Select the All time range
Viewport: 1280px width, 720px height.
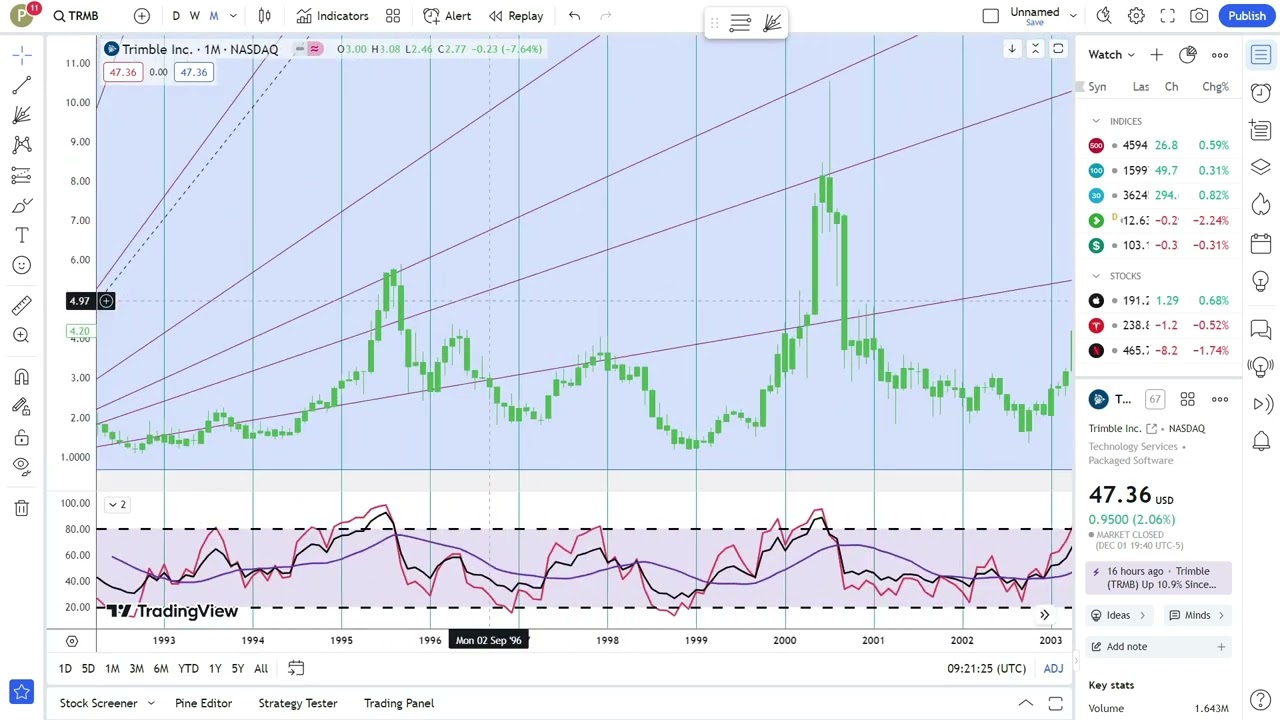click(261, 668)
